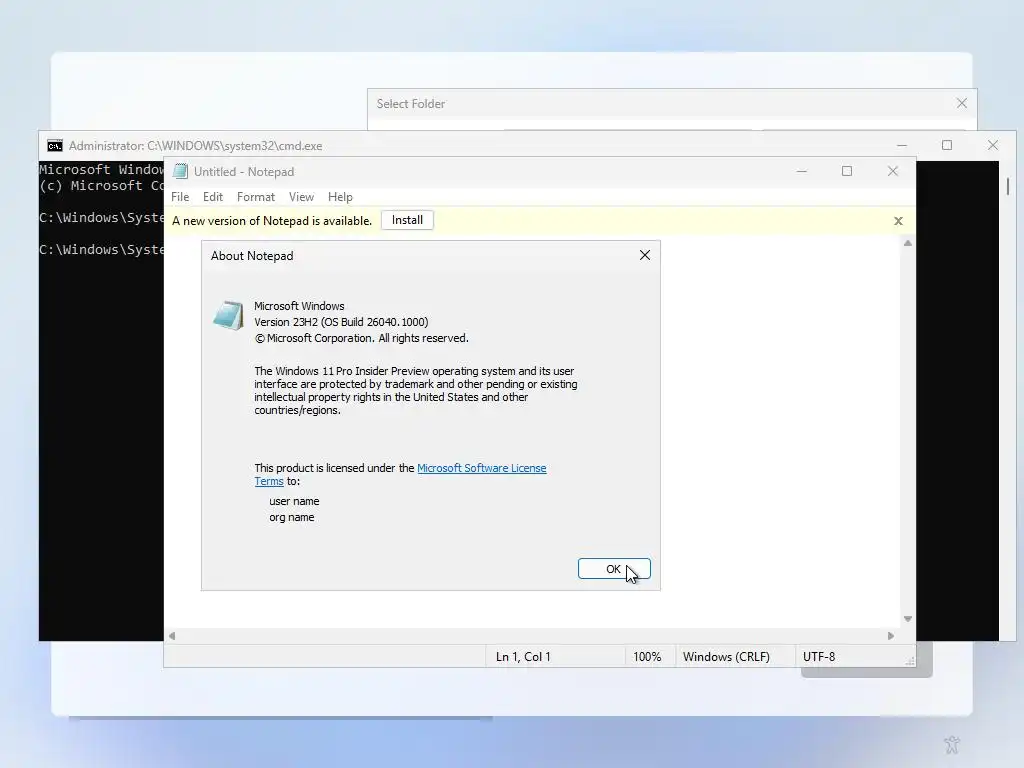
Task: Click Notepad vertical scrollbar up arrow
Action: point(907,243)
